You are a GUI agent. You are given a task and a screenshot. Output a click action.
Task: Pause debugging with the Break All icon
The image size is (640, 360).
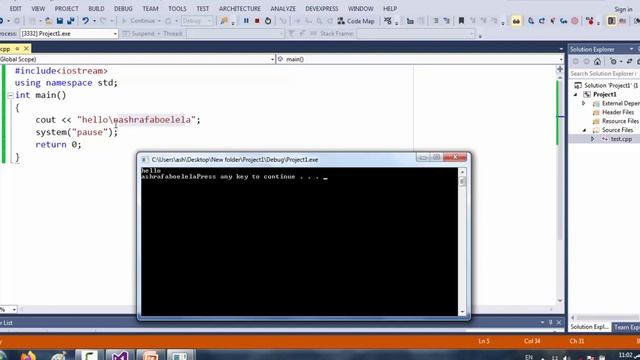(x=246, y=21)
